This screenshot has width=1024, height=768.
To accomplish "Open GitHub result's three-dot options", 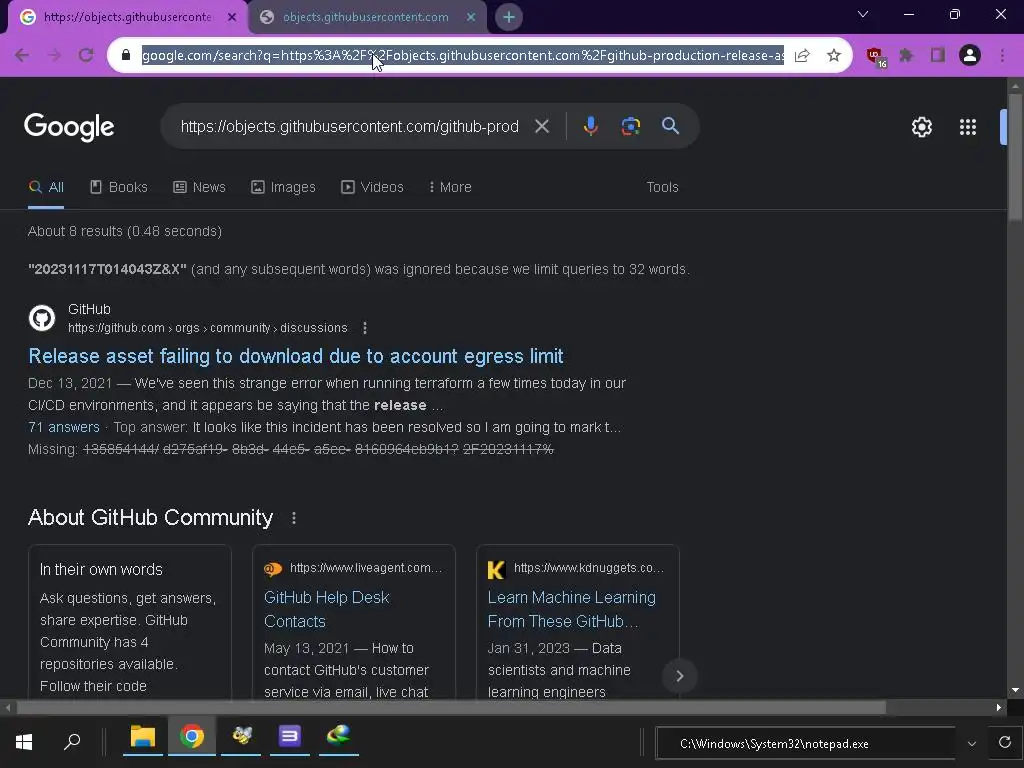I will point(365,328).
